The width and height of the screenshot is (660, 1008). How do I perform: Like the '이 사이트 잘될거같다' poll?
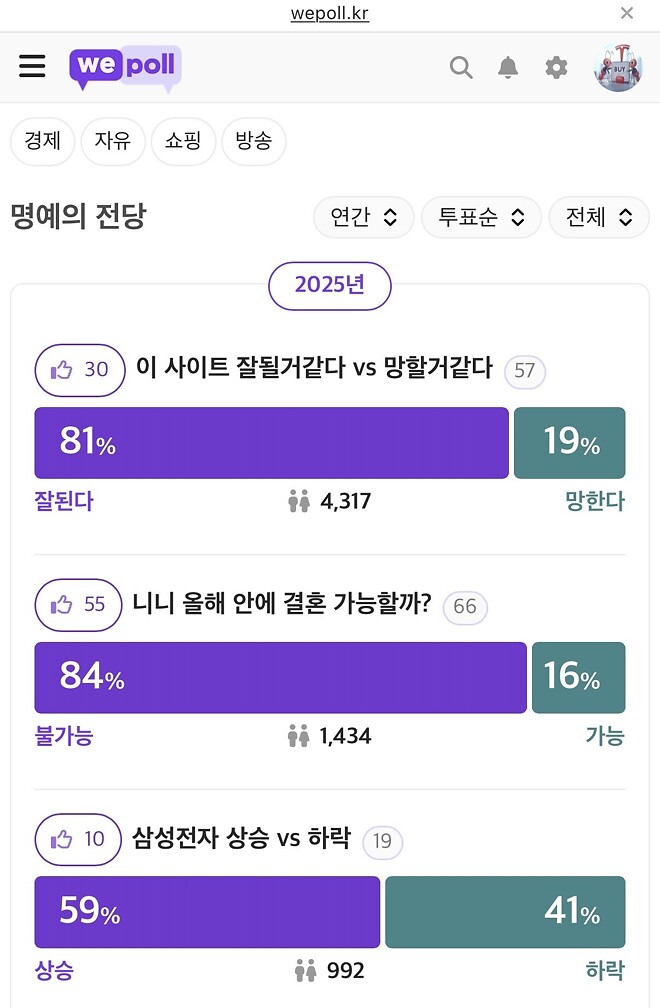(x=79, y=370)
